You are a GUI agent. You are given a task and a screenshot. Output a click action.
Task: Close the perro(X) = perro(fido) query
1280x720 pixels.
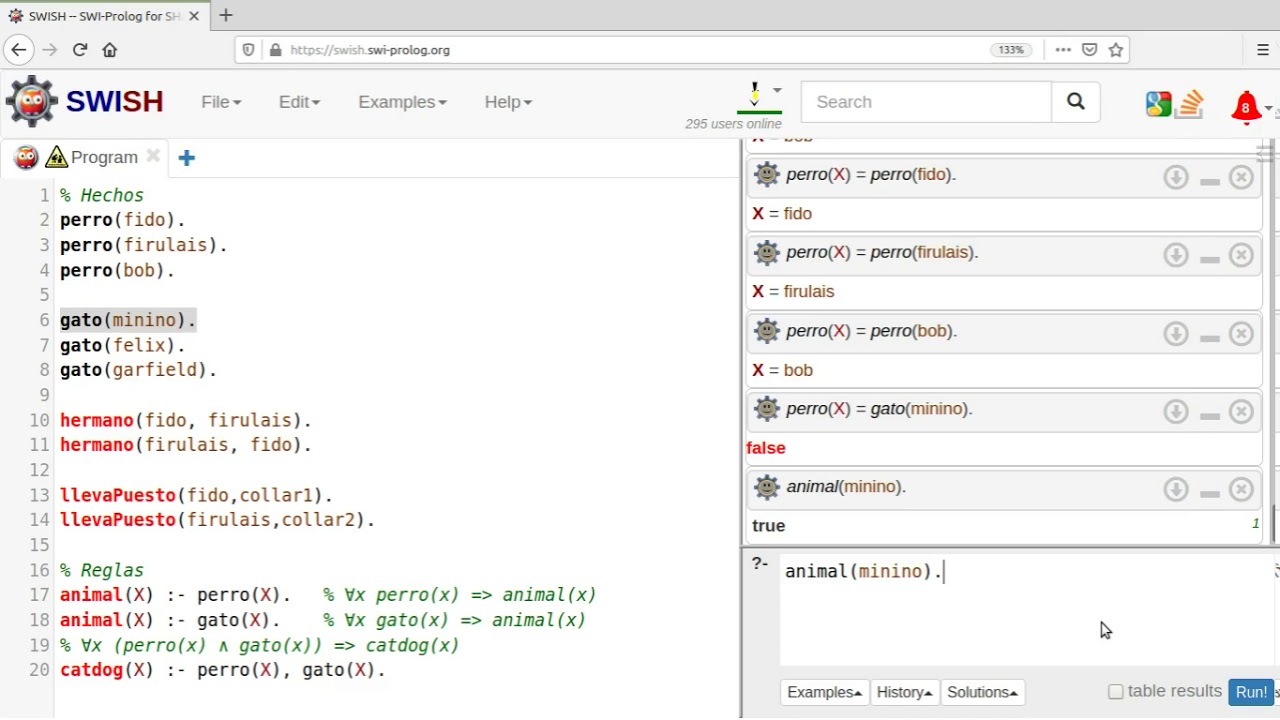coord(1241,177)
